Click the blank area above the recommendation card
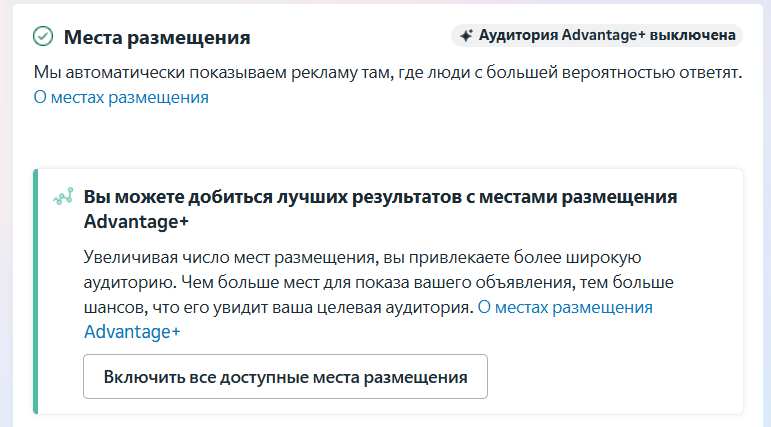Screen dimensions: 771x427 pyautogui.click(x=387, y=138)
